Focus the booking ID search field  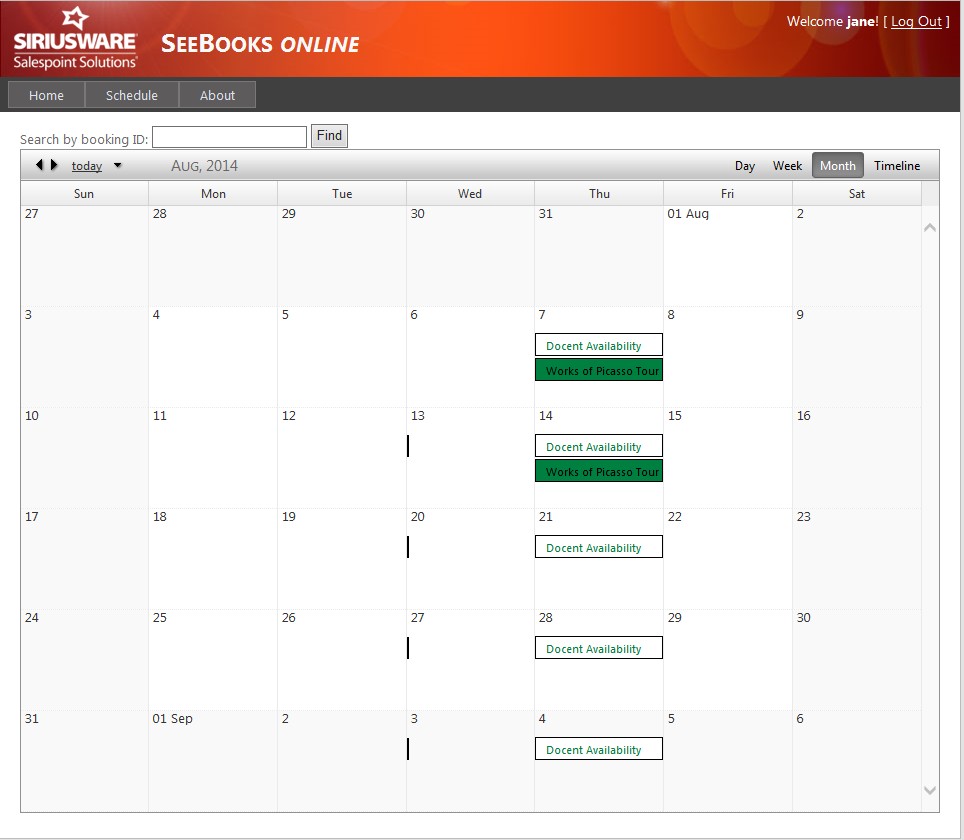pyautogui.click(x=229, y=137)
